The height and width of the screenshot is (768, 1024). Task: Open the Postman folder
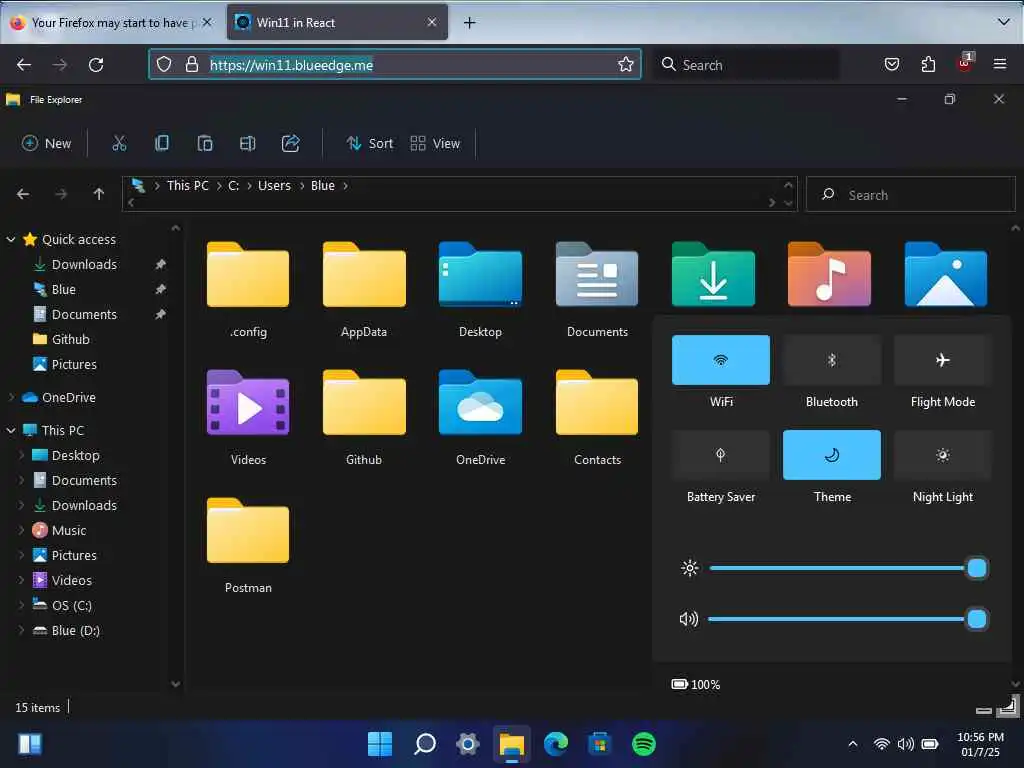coord(248,530)
